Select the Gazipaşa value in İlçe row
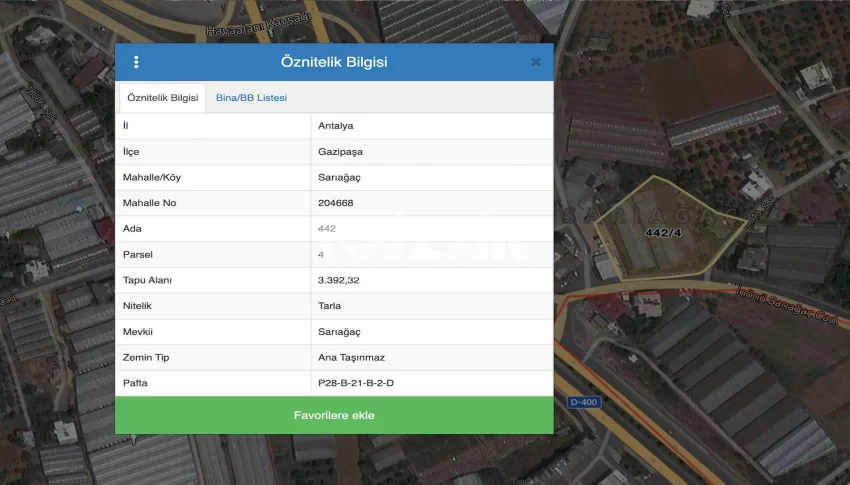850x485 pixels. (x=340, y=152)
